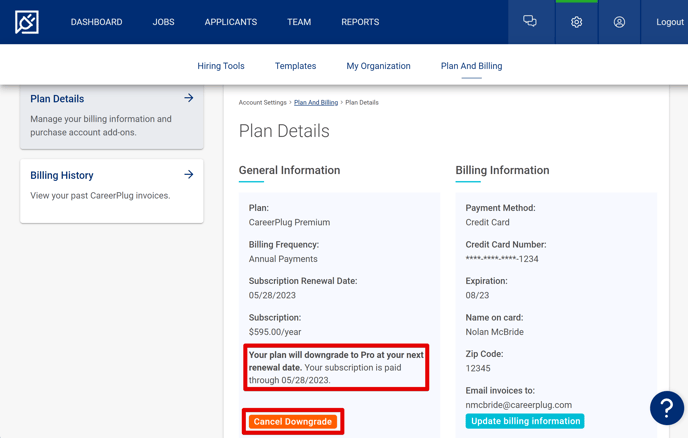Open the messages chat icon
Image resolution: width=688 pixels, height=438 pixels.
530,21
